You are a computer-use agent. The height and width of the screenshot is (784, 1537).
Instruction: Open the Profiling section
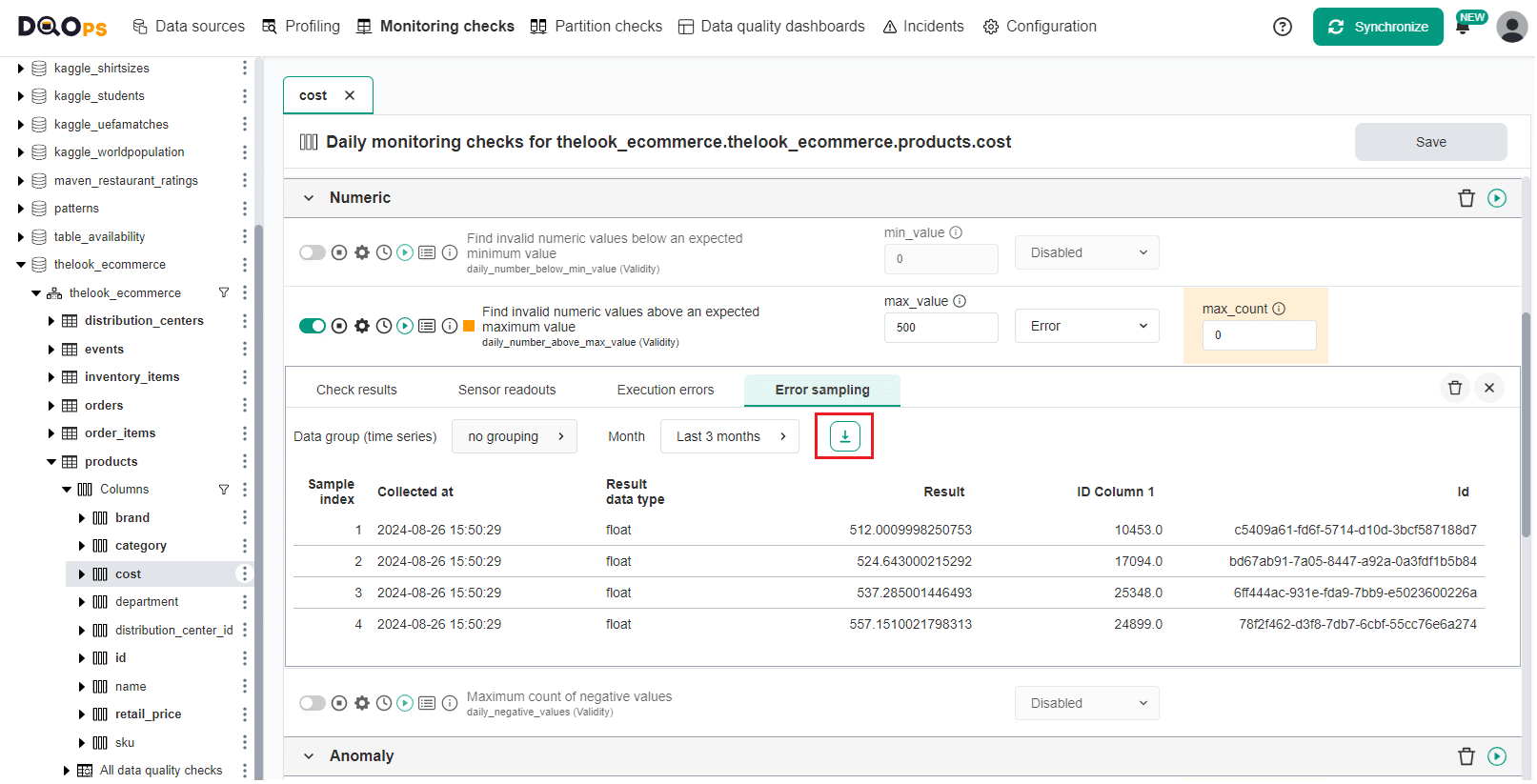click(301, 27)
